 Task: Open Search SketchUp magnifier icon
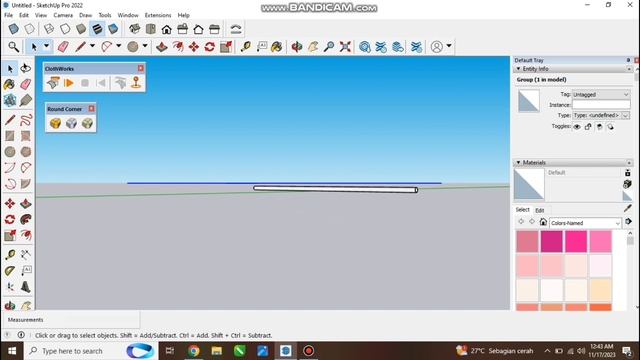click(13, 47)
